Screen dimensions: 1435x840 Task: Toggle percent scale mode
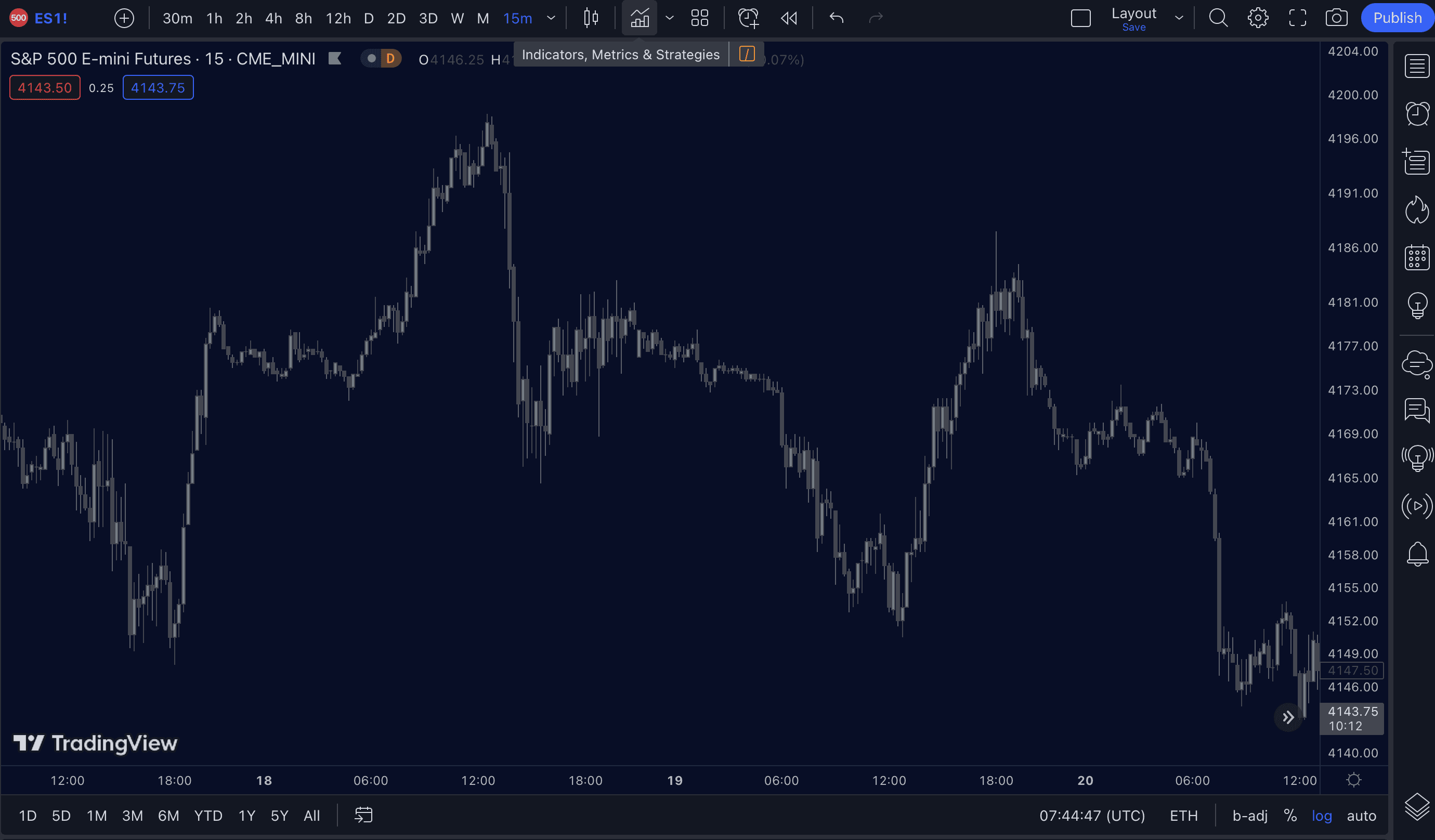click(x=1290, y=816)
